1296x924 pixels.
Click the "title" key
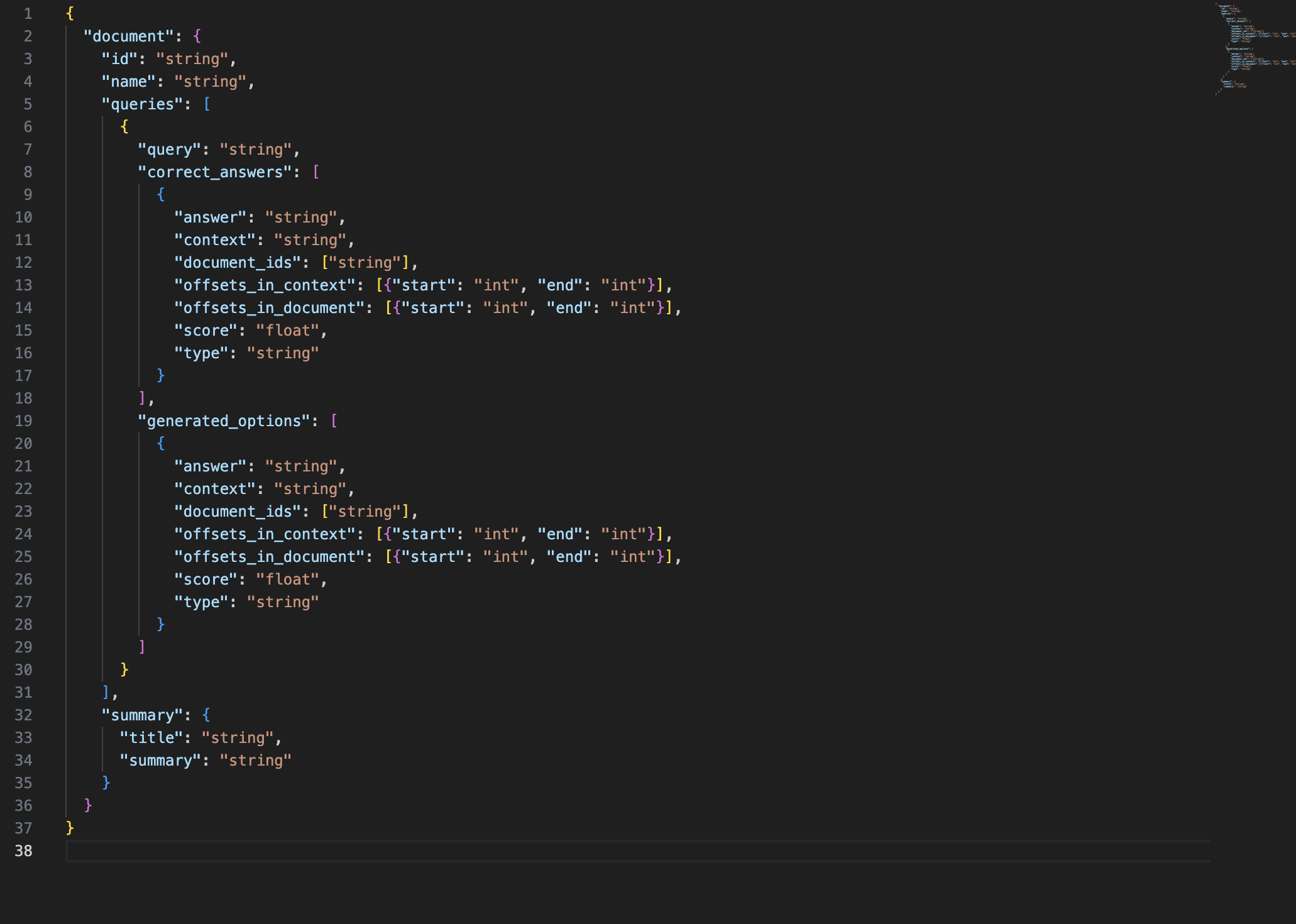point(151,738)
